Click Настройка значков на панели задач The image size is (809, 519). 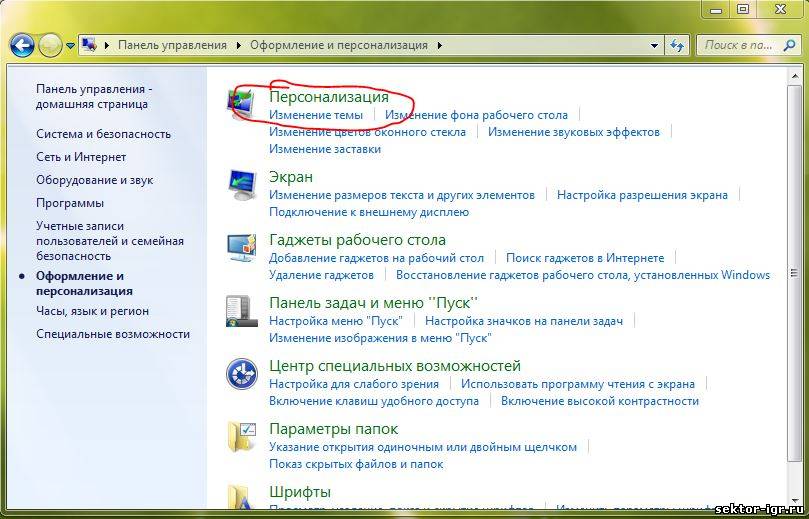point(524,321)
